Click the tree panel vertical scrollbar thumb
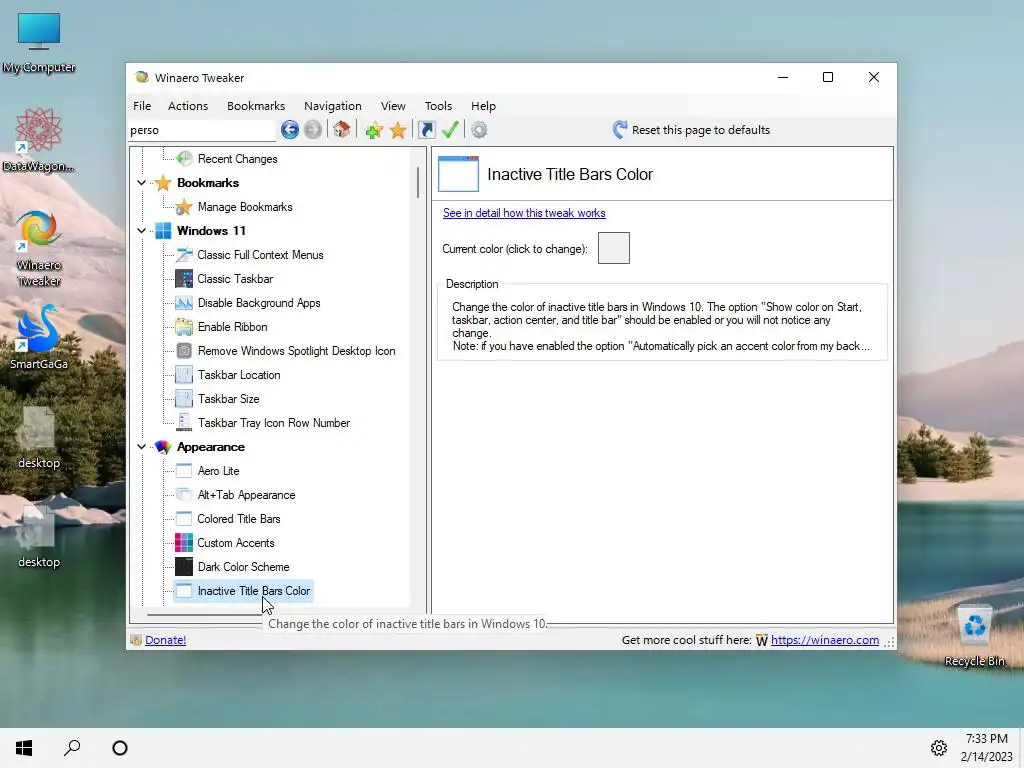 [418, 182]
